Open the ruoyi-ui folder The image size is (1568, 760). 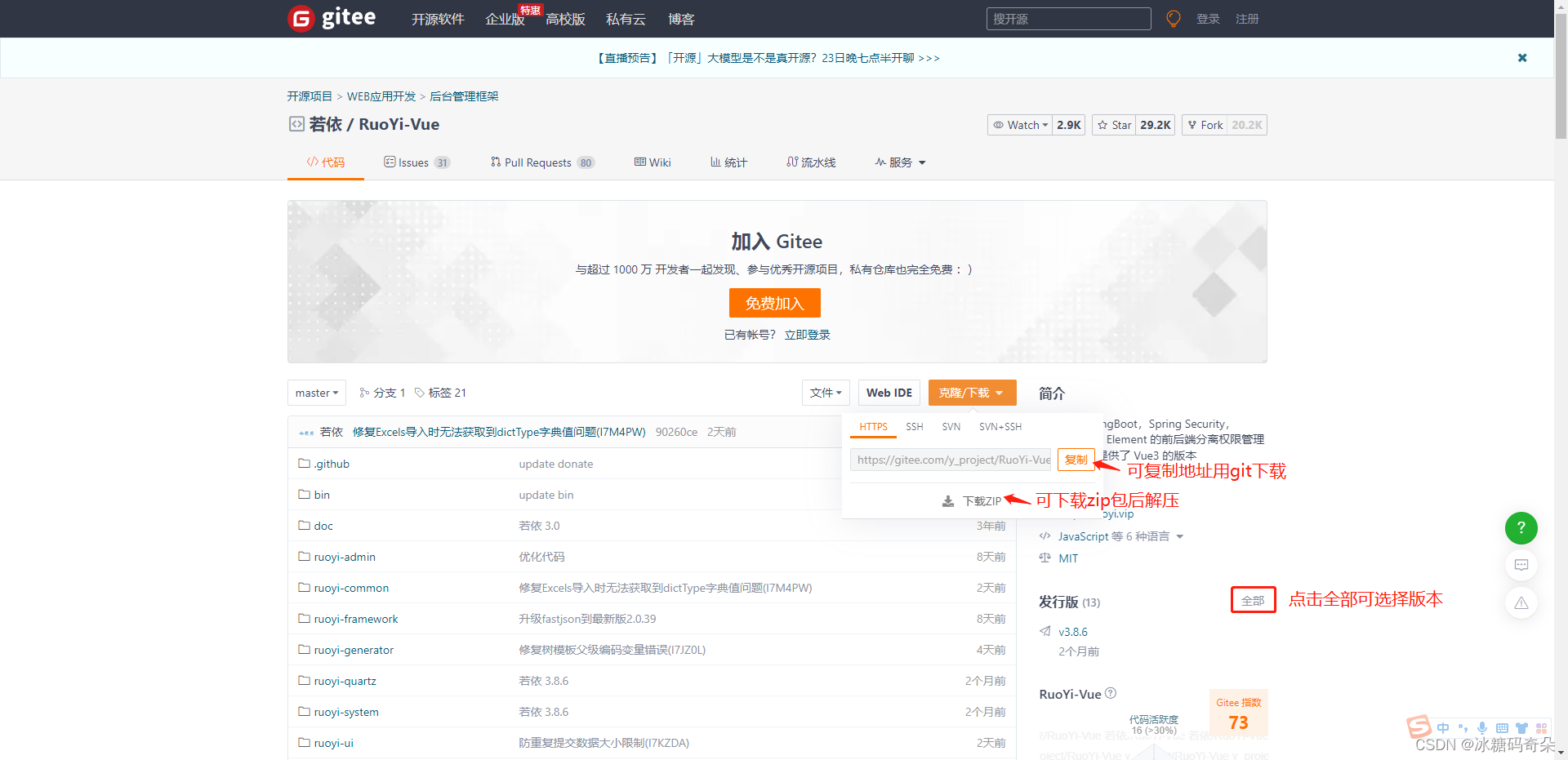[334, 743]
